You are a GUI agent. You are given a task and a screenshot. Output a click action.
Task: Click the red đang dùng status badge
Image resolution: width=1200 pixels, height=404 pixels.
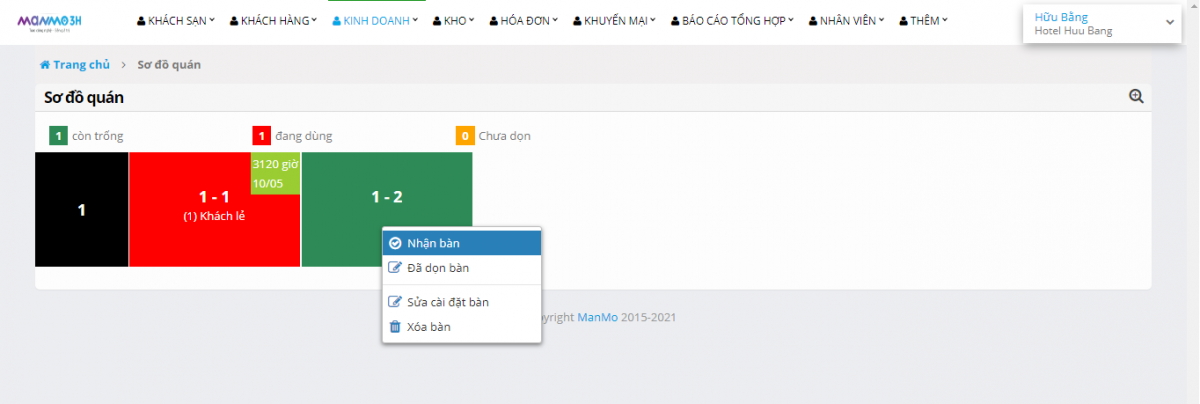tap(261, 136)
